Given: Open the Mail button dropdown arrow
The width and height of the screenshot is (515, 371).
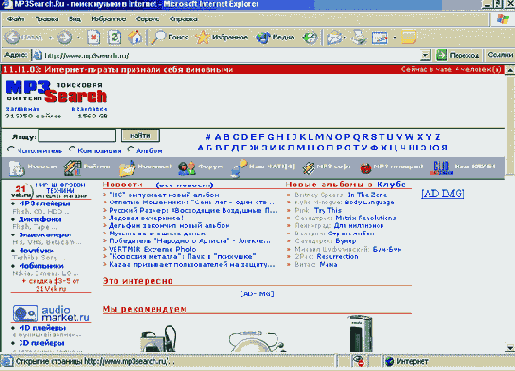Looking at the screenshot, I should coord(344,37).
